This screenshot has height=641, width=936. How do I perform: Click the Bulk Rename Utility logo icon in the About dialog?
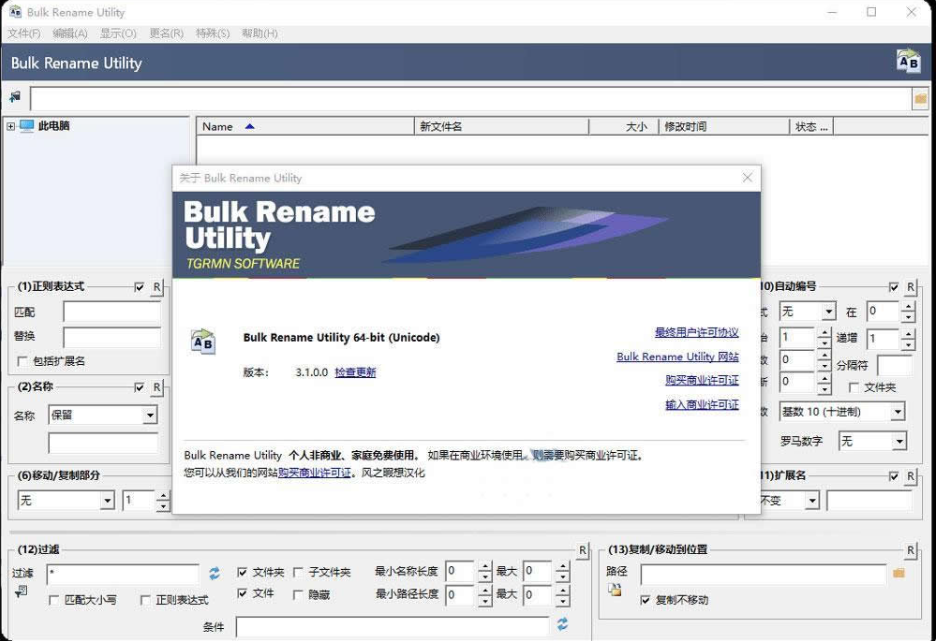[203, 342]
